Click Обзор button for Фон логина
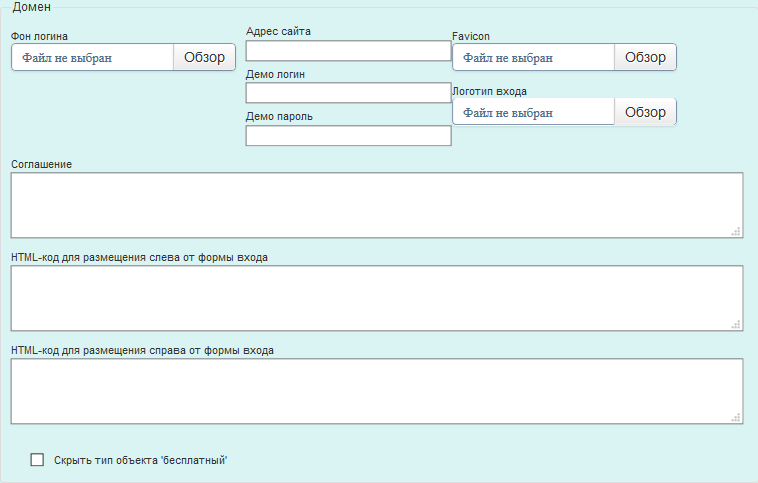This screenshot has width=758, height=483. click(205, 58)
